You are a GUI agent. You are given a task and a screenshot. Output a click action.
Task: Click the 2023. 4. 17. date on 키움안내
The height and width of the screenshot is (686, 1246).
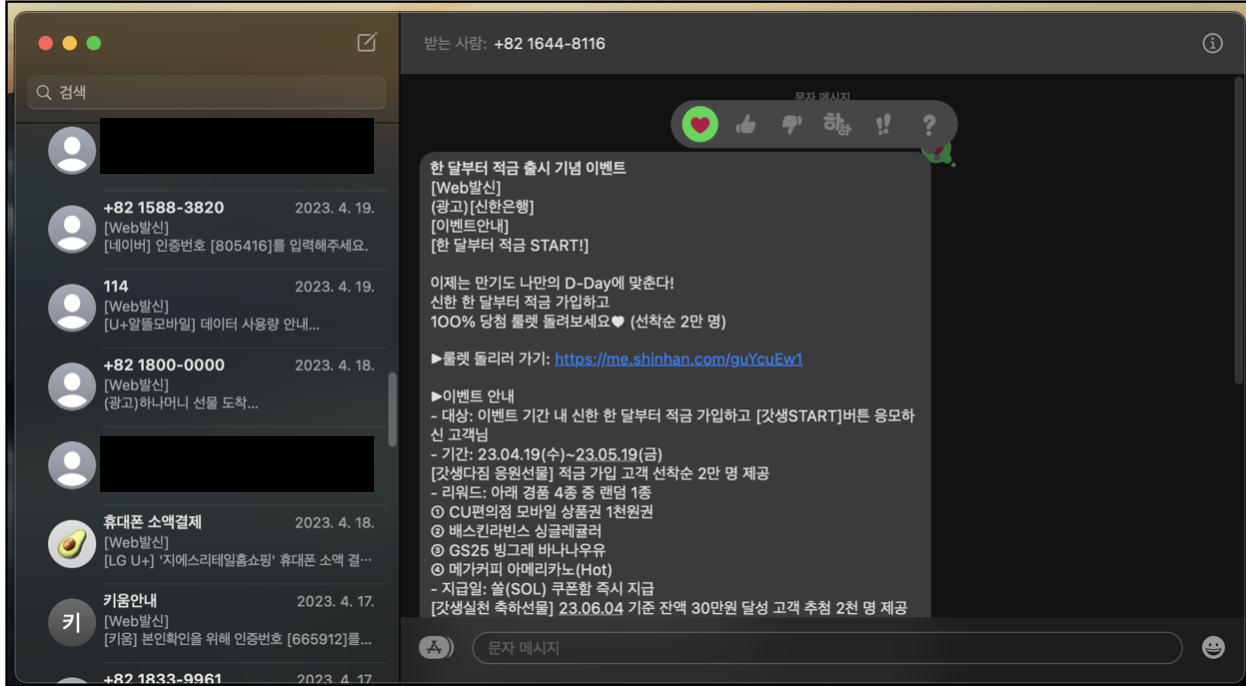tap(336, 601)
